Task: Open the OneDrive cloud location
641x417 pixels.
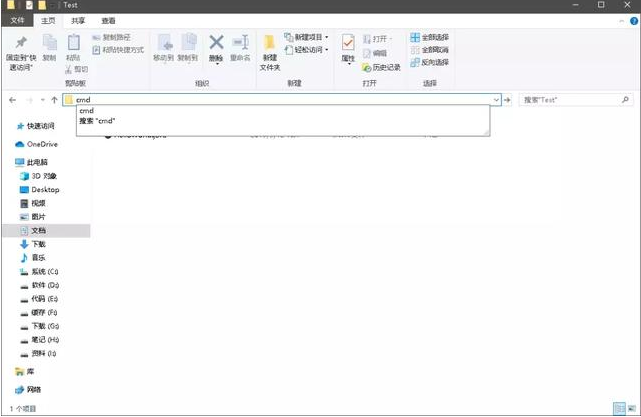Action: click(x=41, y=144)
